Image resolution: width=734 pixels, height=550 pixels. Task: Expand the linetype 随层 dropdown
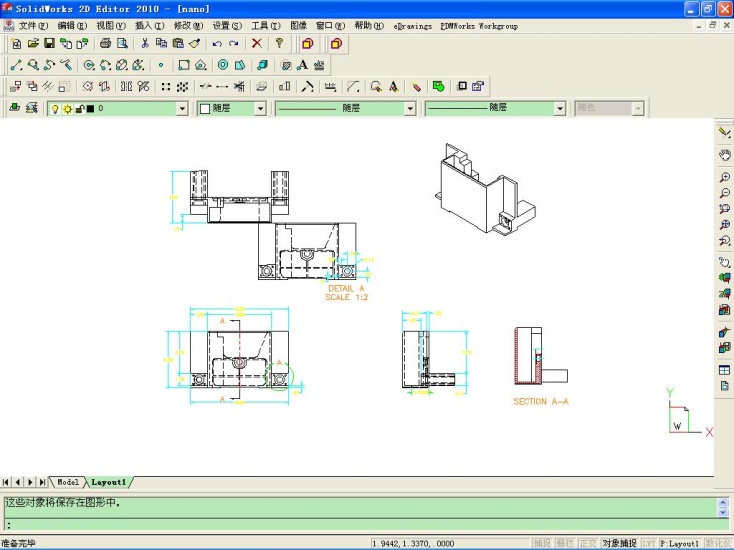coord(410,109)
